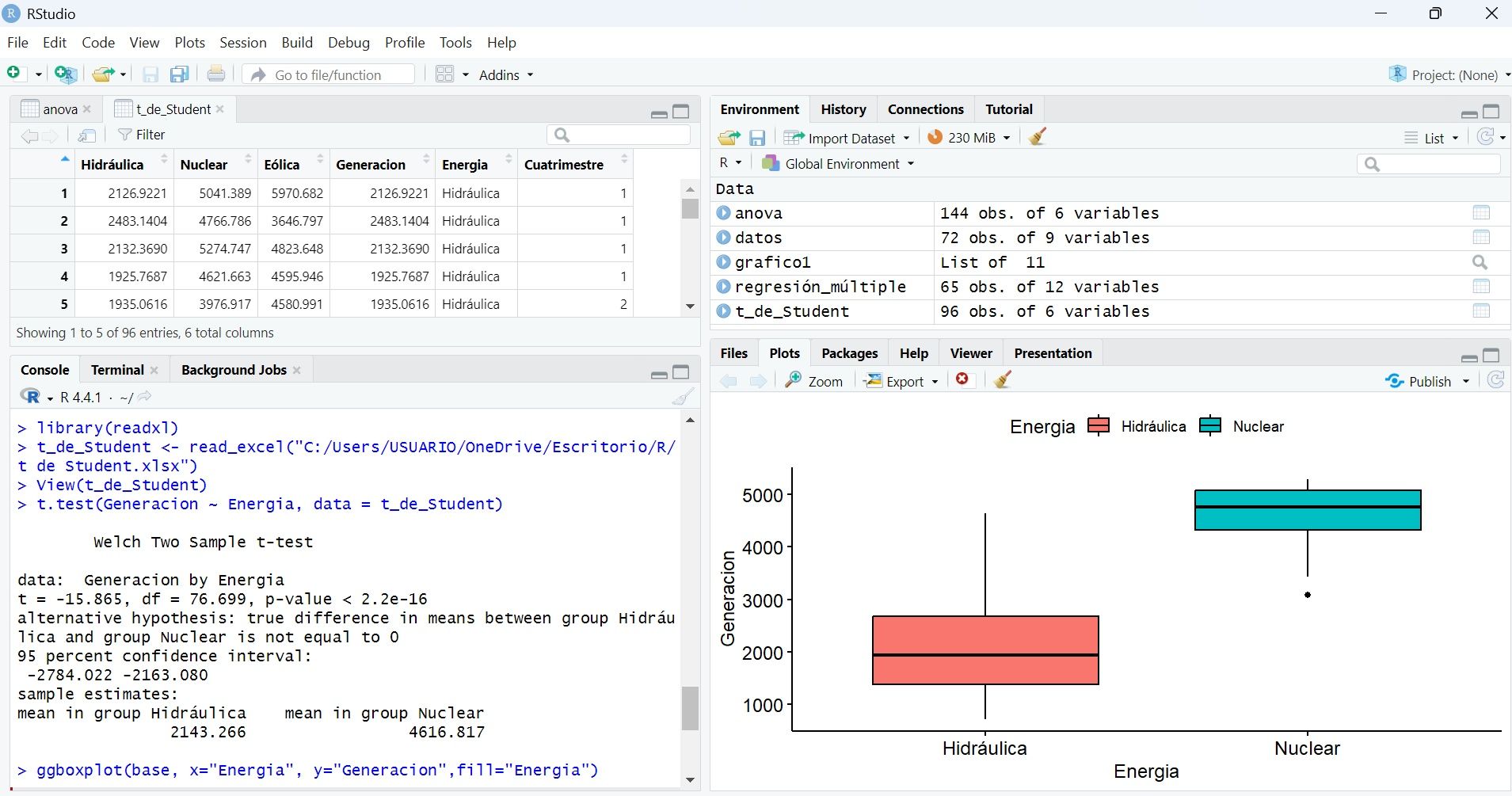The height and width of the screenshot is (796, 1512).
Task: Refresh the Environment pane
Action: [1486, 137]
